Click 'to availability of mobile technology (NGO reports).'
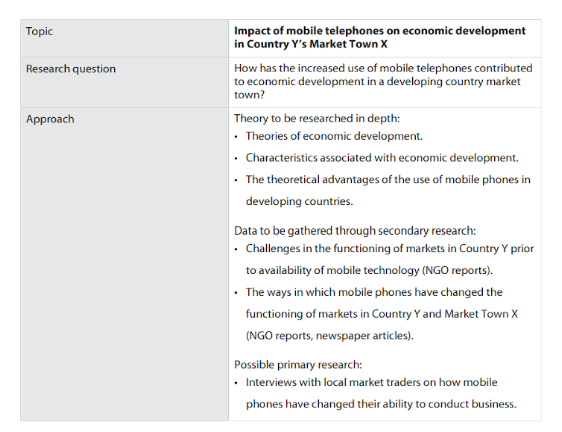 click(x=369, y=270)
